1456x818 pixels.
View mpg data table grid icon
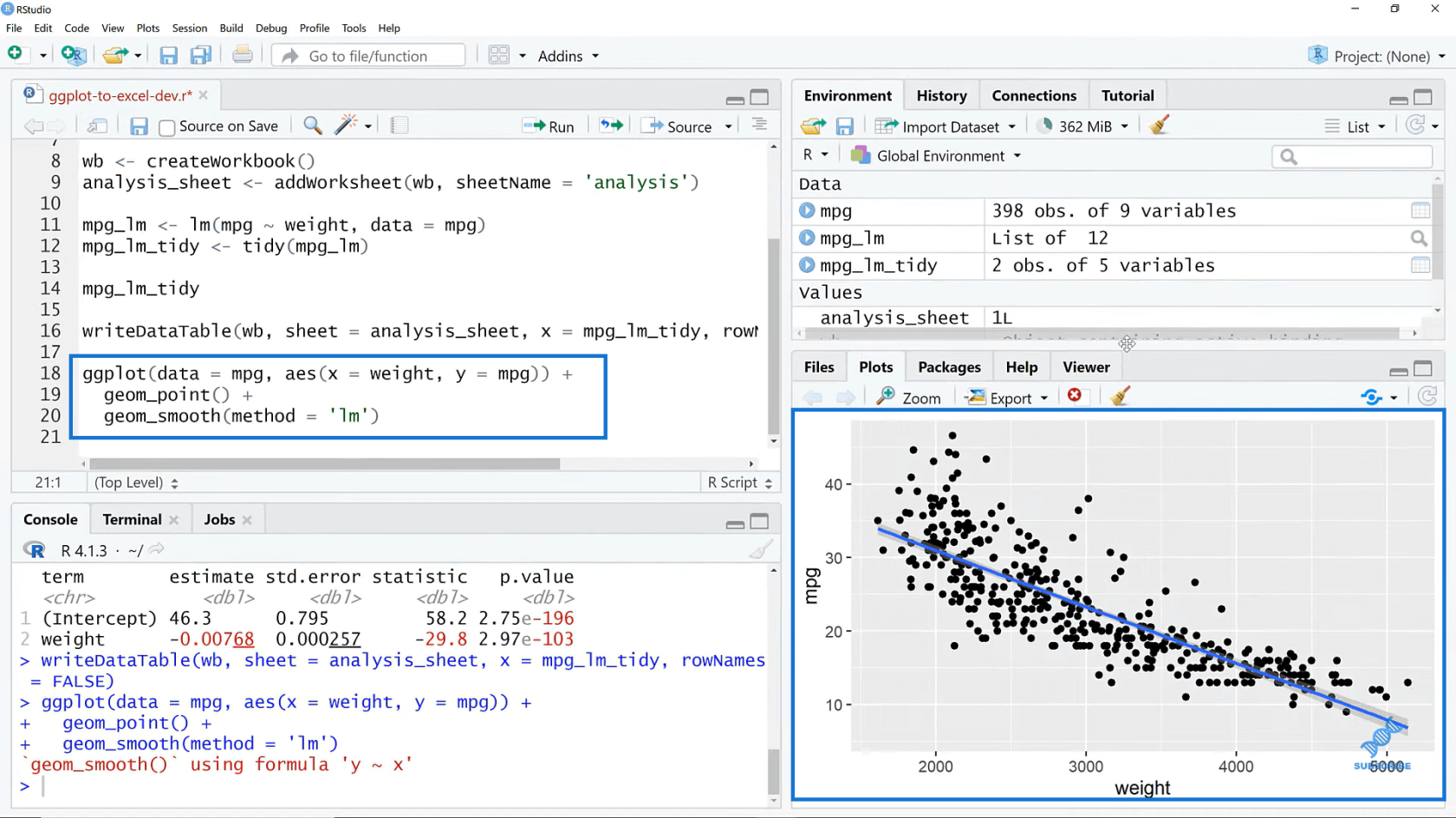[1420, 211]
